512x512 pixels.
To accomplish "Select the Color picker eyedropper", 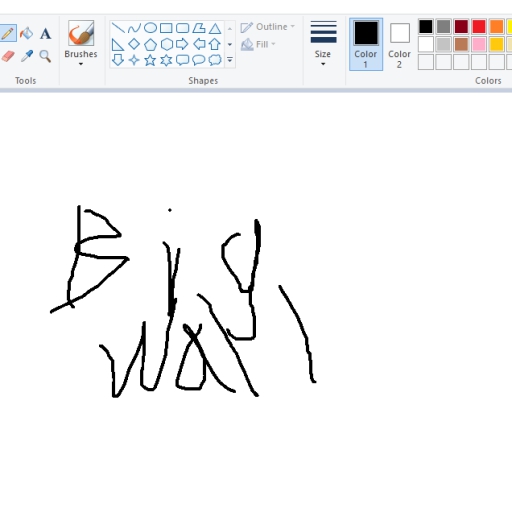I will (x=27, y=56).
